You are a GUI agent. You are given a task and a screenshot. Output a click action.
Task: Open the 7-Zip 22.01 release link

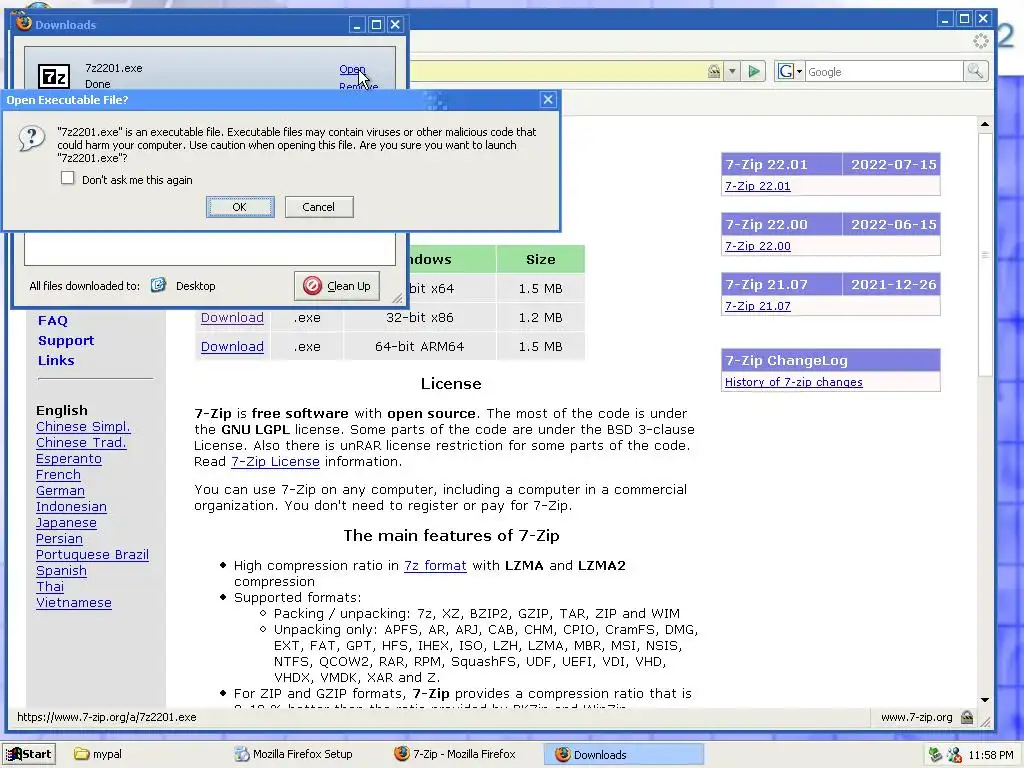(758, 186)
